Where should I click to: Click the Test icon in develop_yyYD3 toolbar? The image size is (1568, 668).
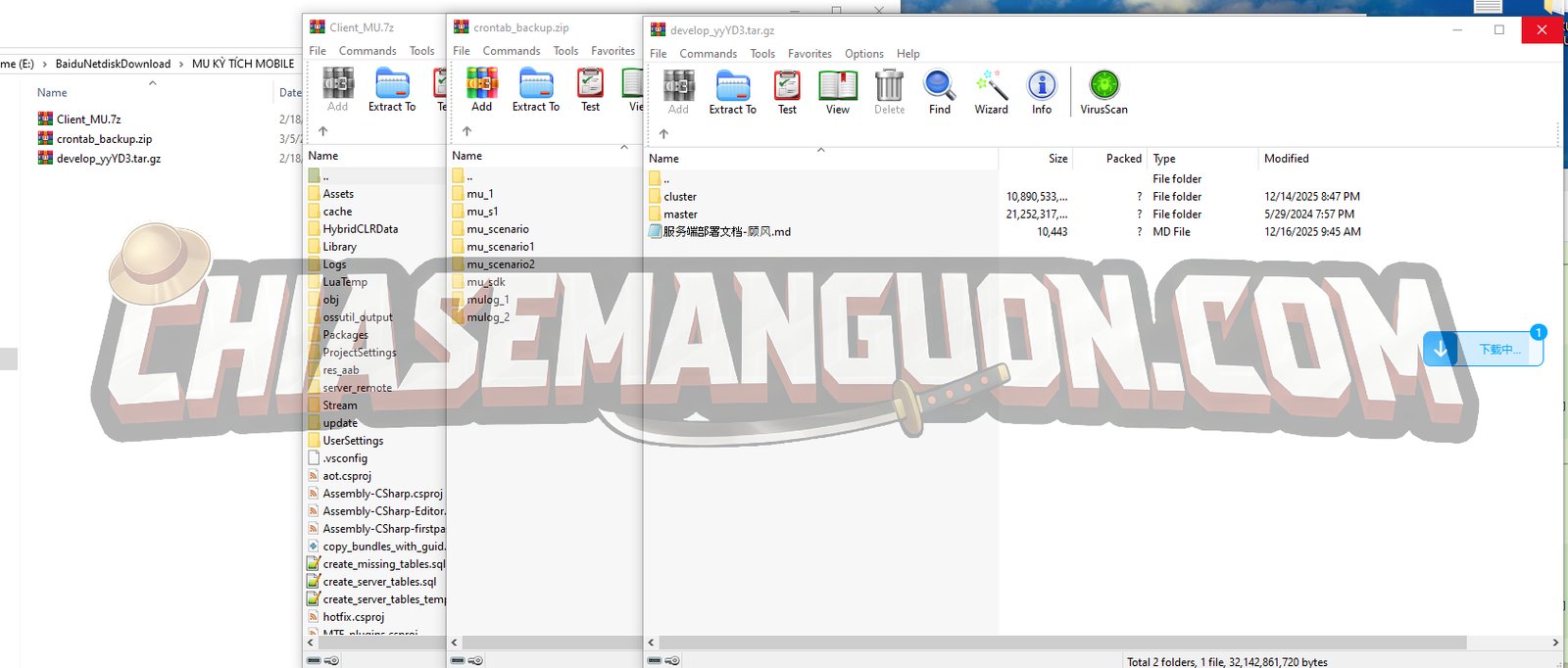pyautogui.click(x=787, y=92)
